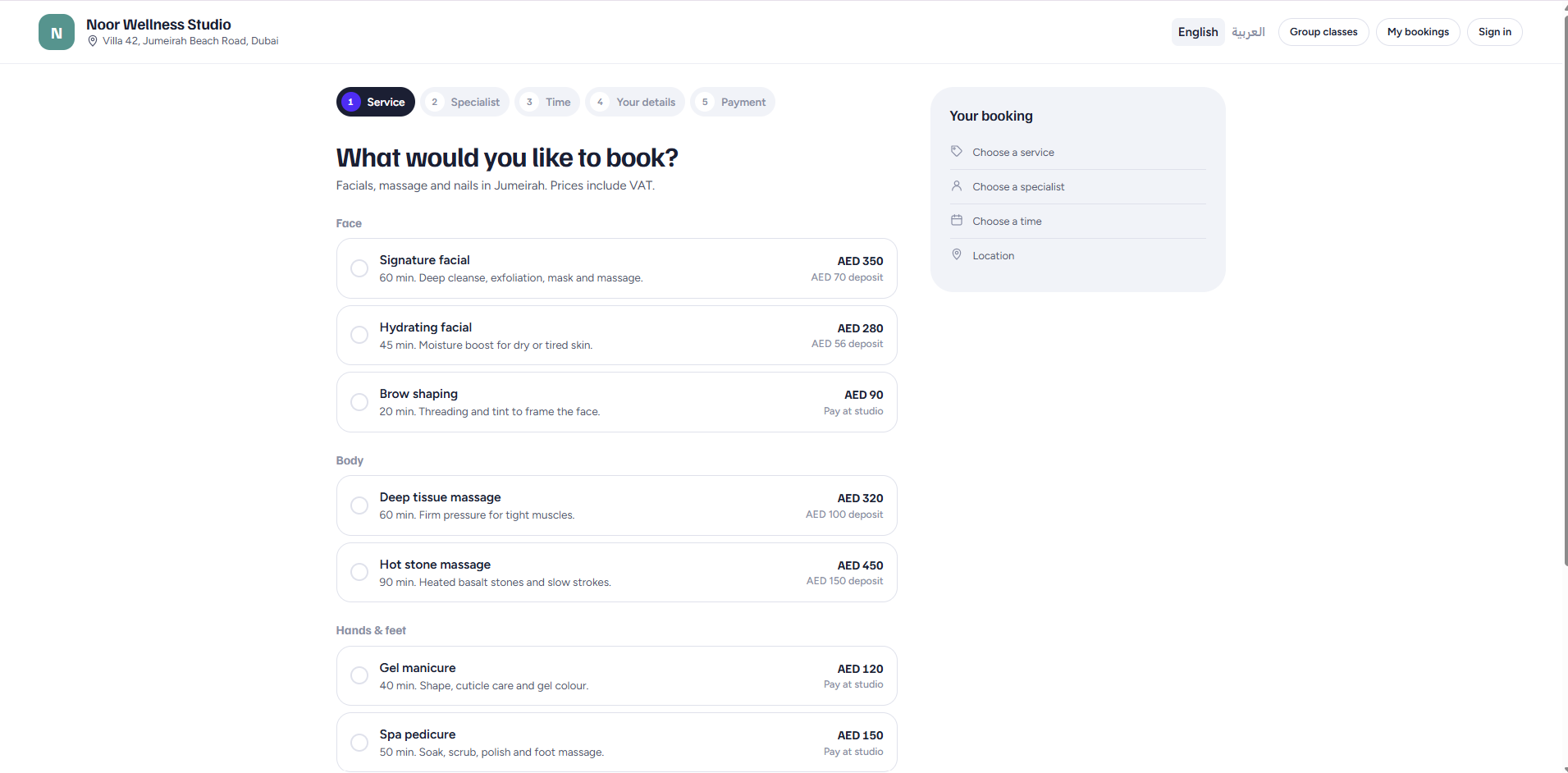Click the page's vertical scrollbar
This screenshot has width=1568, height=773.
click(x=1565, y=291)
